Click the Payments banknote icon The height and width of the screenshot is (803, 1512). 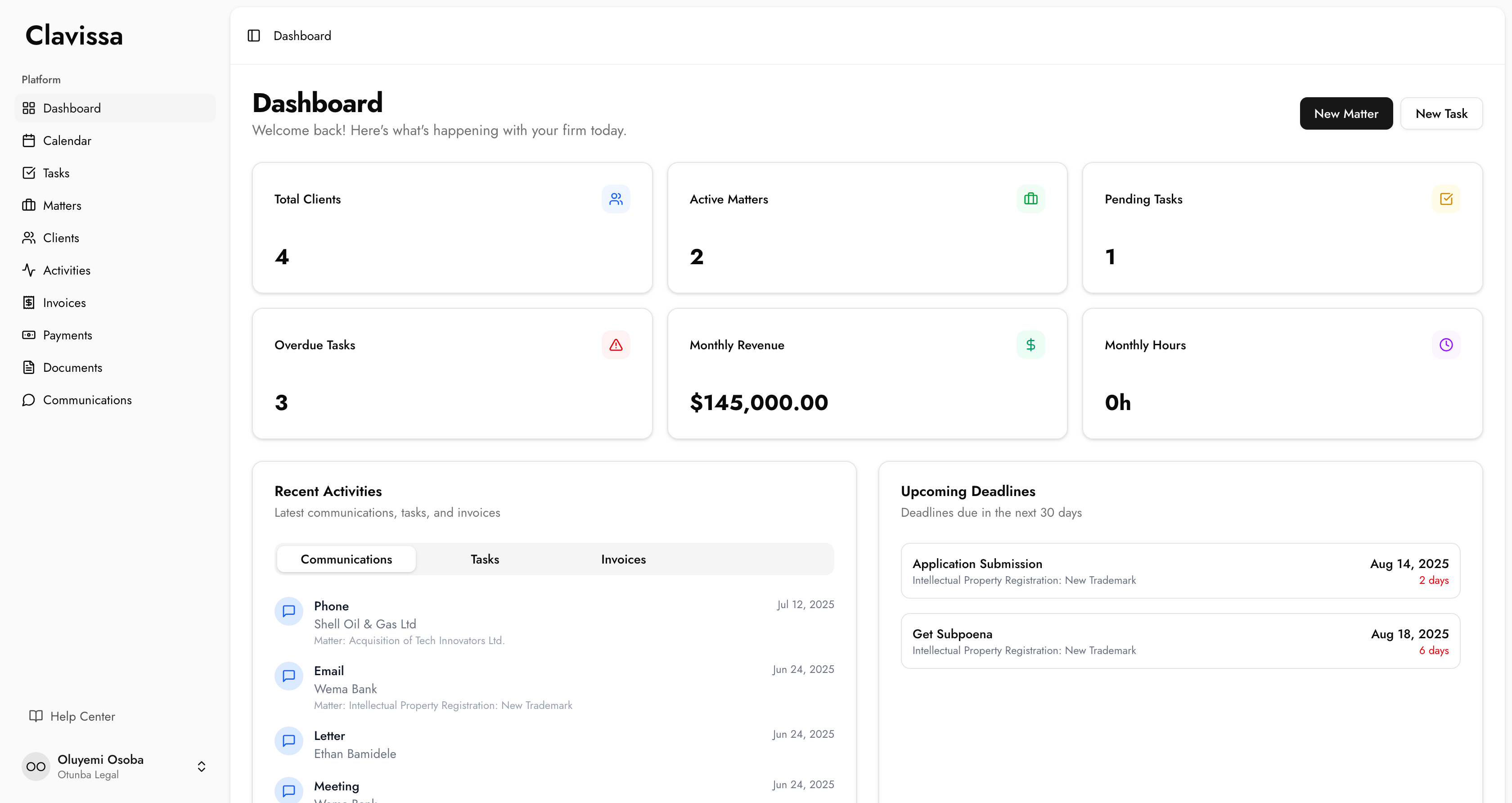pyautogui.click(x=29, y=335)
